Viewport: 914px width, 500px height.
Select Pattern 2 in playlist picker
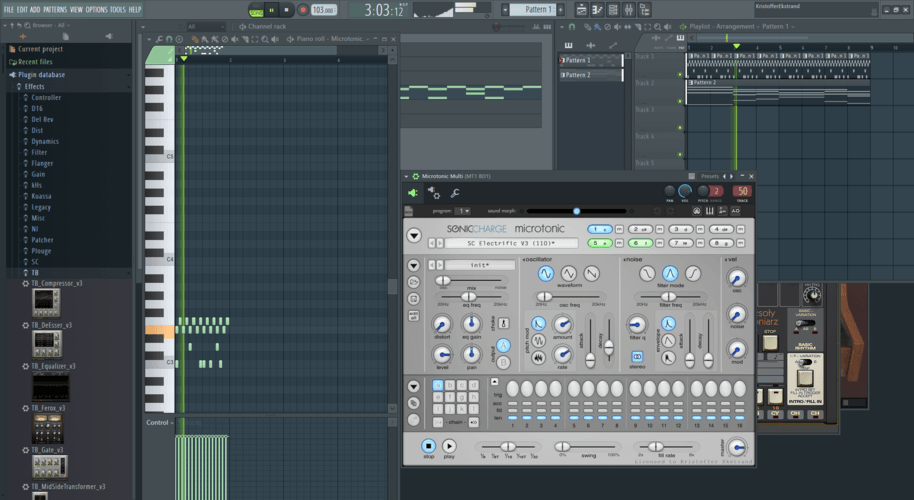pos(590,75)
